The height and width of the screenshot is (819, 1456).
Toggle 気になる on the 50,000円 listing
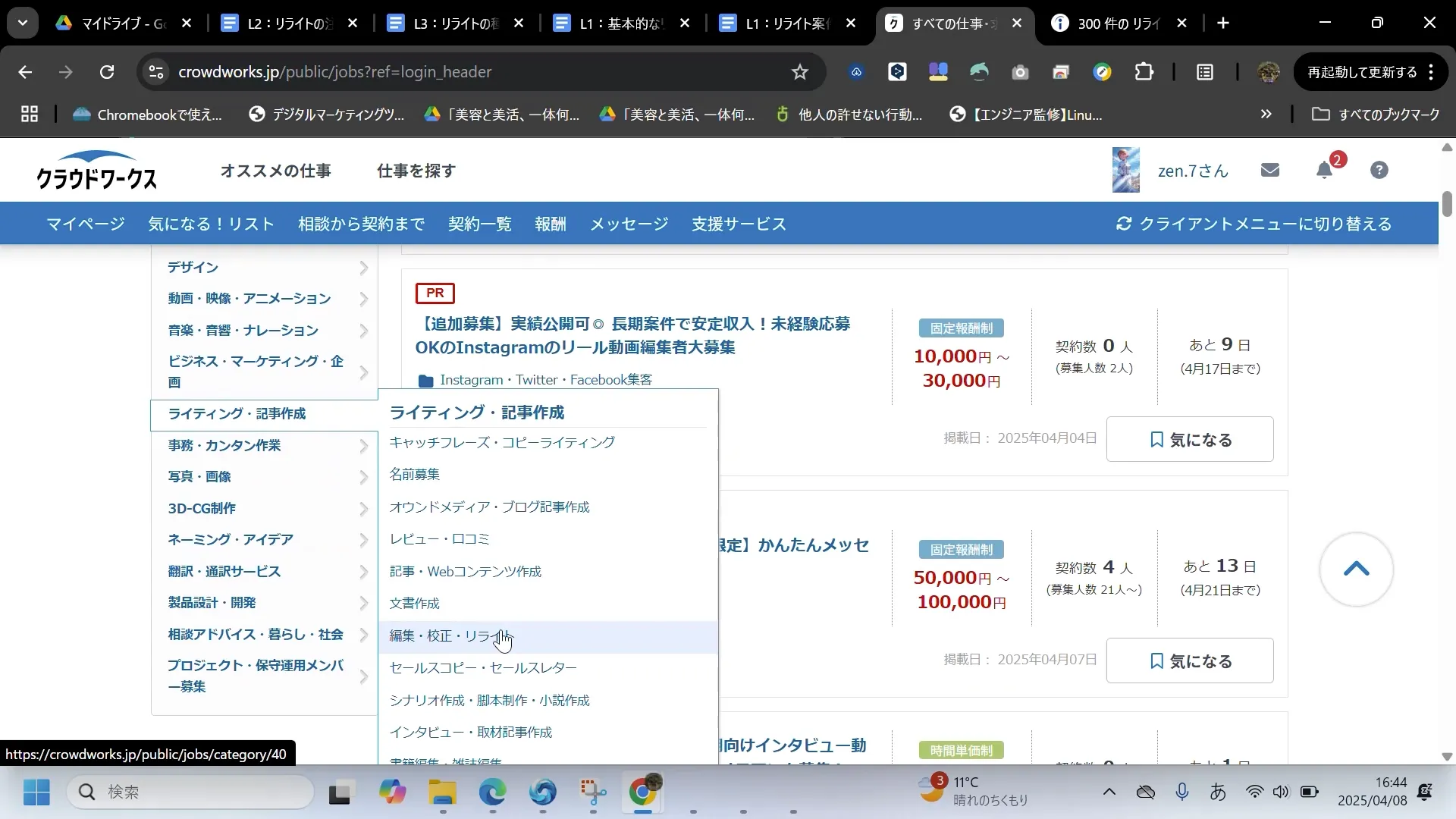coord(1189,661)
